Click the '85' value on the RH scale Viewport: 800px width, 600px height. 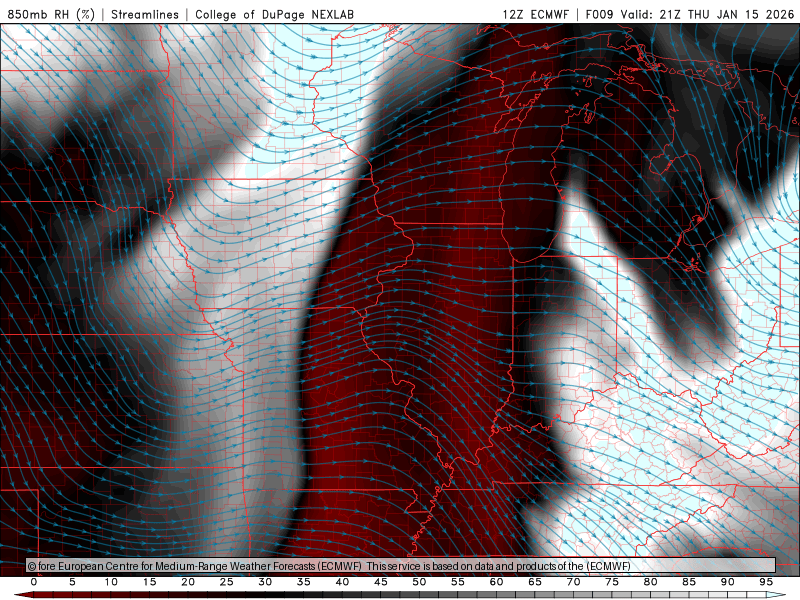coord(689,582)
